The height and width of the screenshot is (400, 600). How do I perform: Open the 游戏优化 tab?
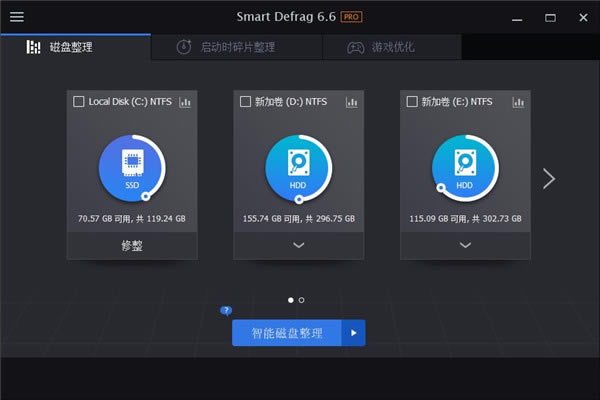click(x=392, y=47)
